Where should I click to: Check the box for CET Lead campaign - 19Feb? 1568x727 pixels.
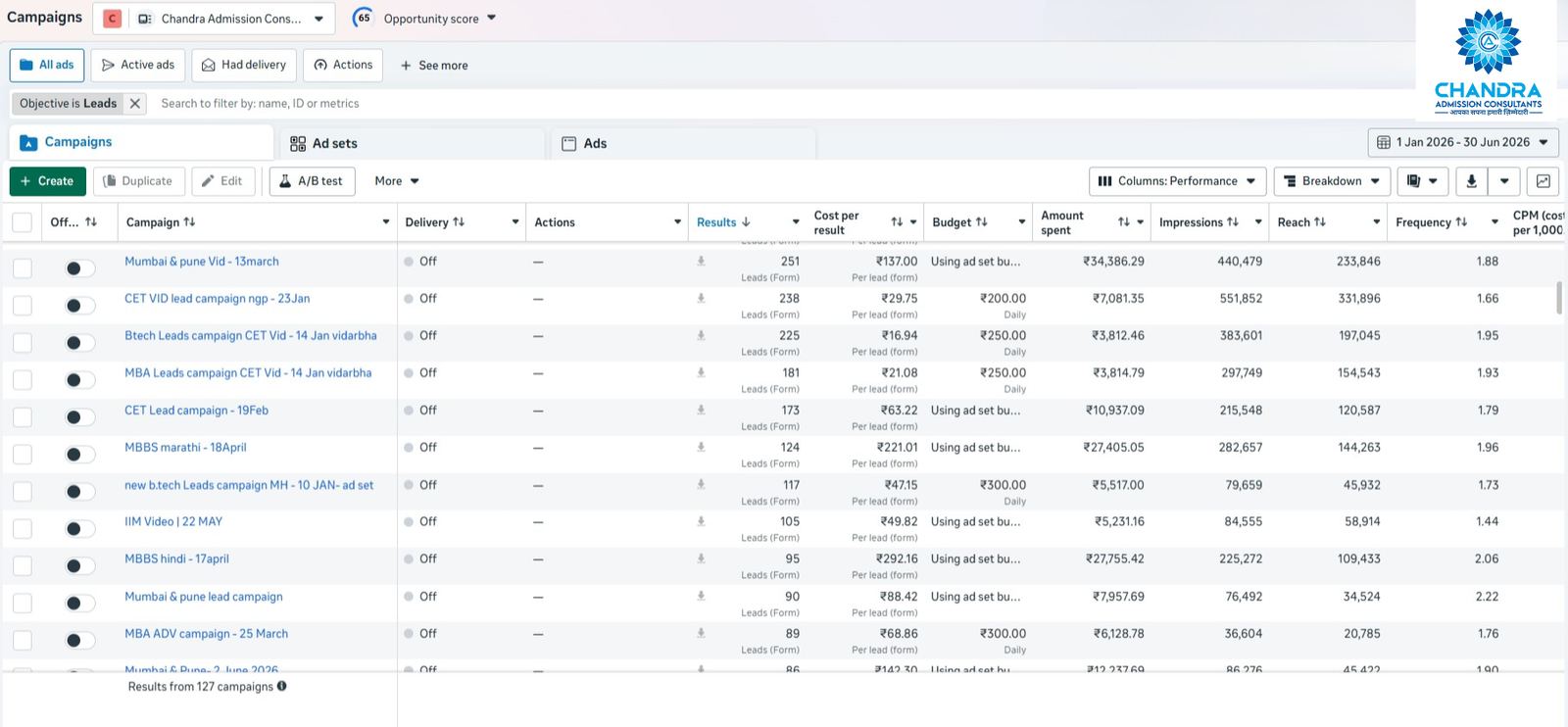[x=23, y=417]
